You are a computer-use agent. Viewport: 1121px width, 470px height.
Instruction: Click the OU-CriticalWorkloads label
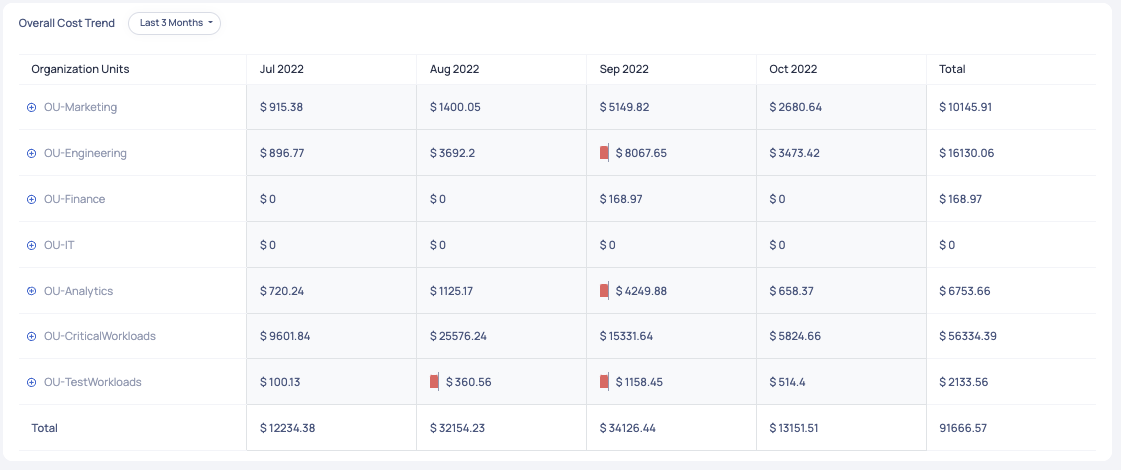(x=99, y=337)
